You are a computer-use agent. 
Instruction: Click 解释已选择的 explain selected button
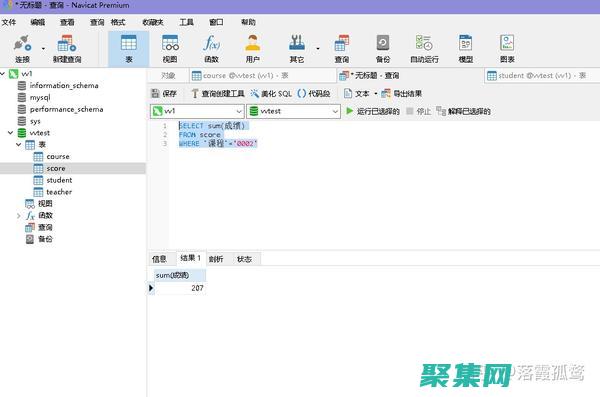coord(463,111)
